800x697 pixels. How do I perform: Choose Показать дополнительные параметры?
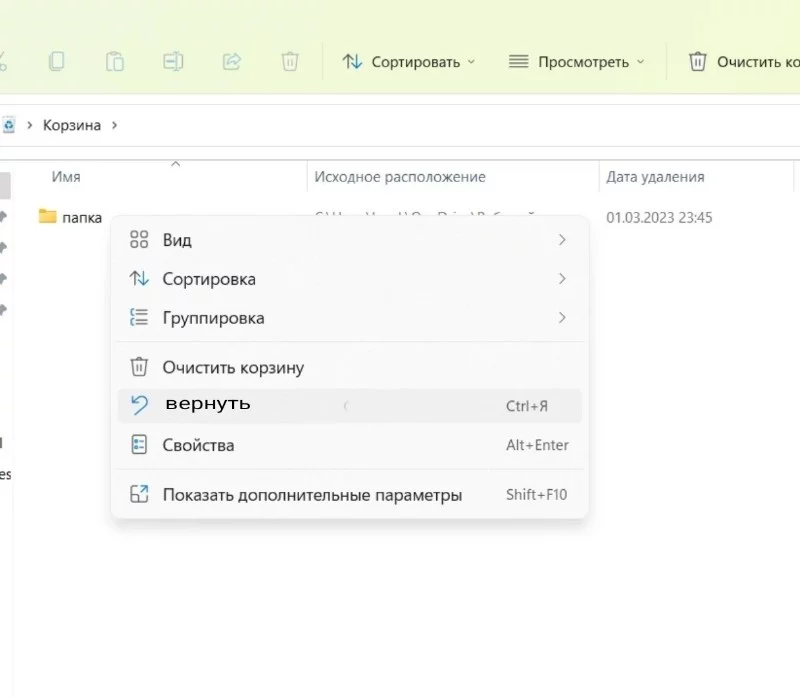coord(349,494)
